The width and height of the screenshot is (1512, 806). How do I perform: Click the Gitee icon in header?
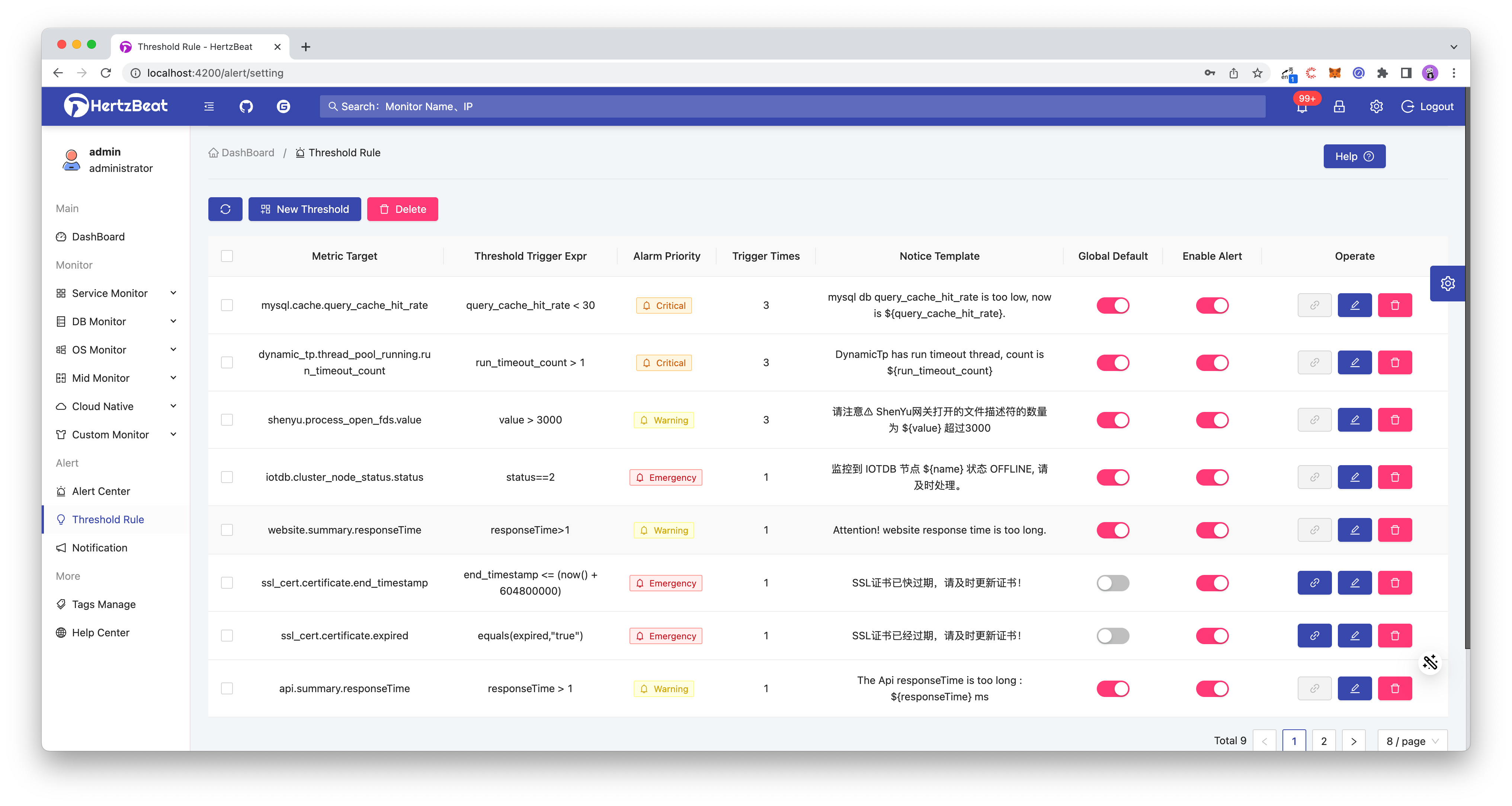point(283,106)
